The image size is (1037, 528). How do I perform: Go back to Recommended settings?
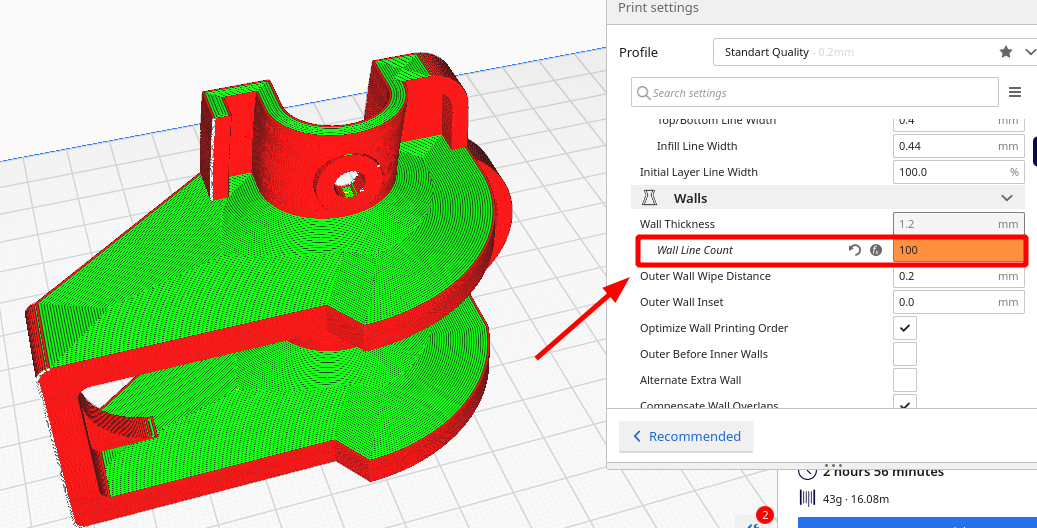(686, 437)
